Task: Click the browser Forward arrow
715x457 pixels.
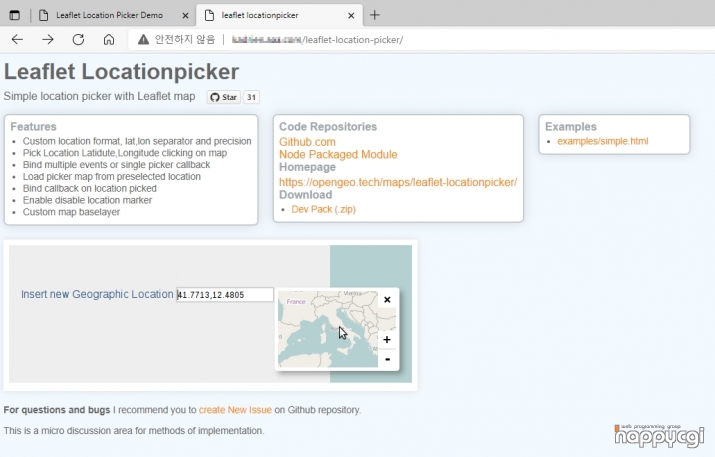Action: (48, 40)
